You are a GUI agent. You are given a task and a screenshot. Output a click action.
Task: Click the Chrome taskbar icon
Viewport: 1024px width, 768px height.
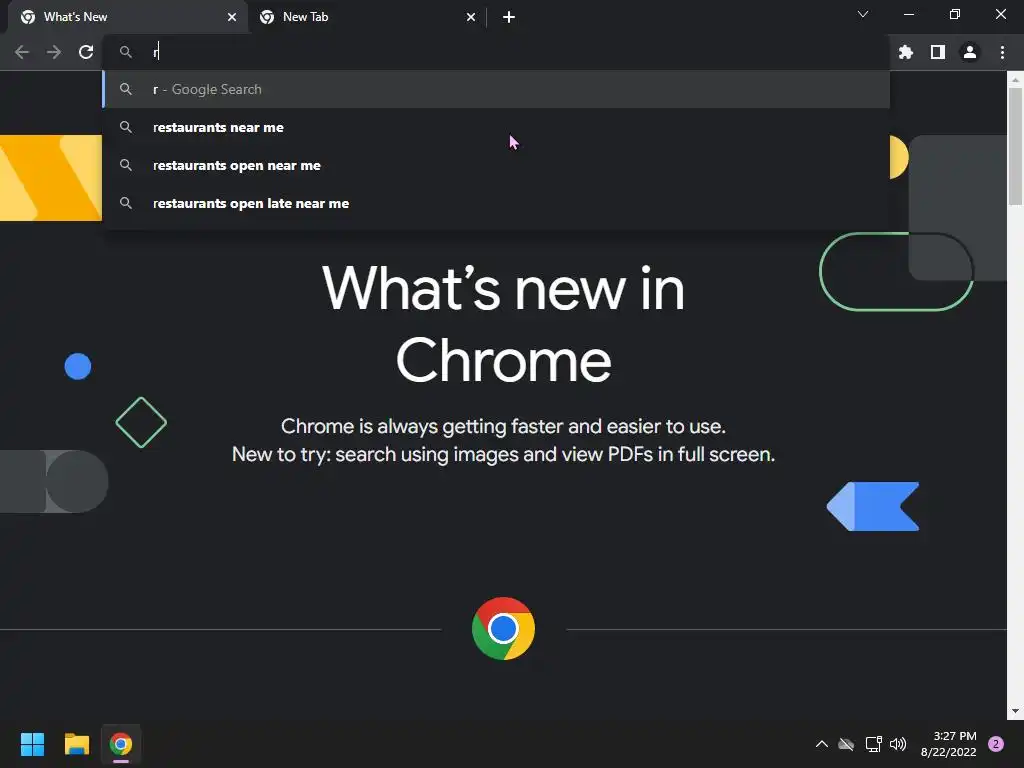[x=121, y=744]
